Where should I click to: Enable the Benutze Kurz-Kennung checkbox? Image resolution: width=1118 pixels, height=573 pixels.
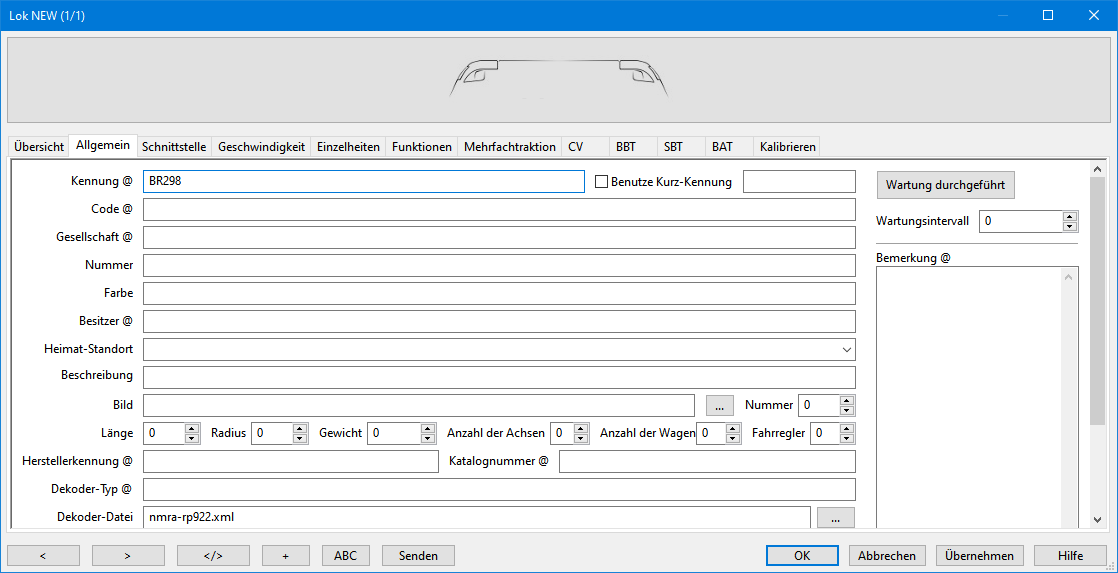pos(602,182)
